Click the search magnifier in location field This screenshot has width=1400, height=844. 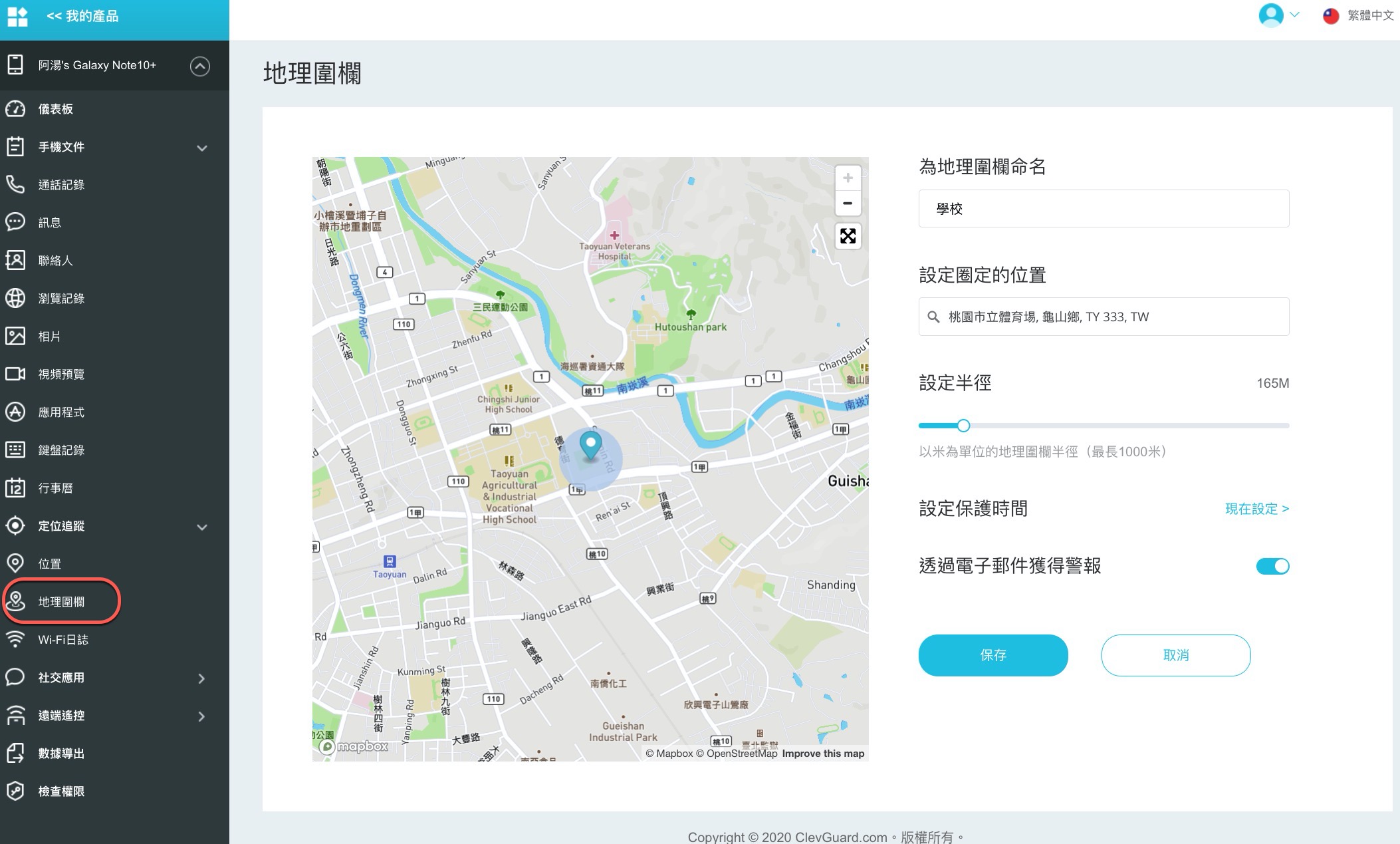click(x=933, y=317)
